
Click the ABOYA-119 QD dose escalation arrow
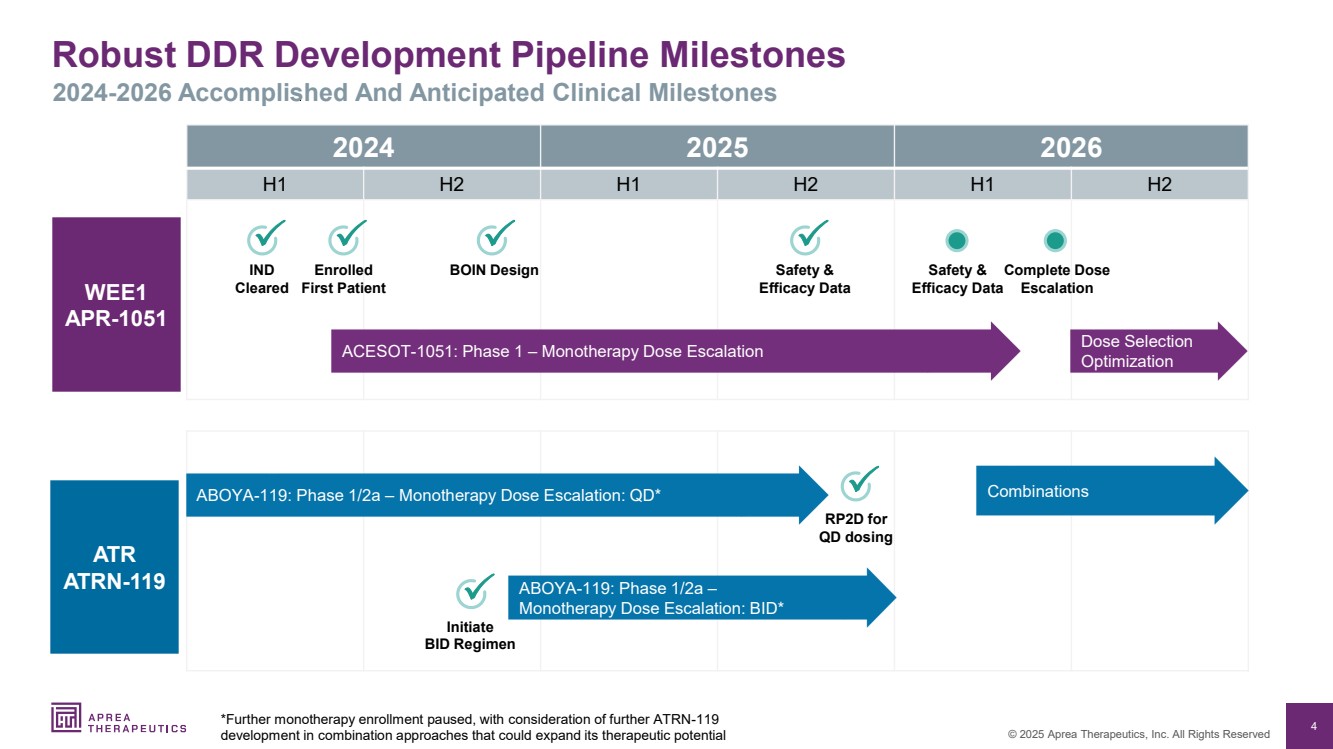500,494
